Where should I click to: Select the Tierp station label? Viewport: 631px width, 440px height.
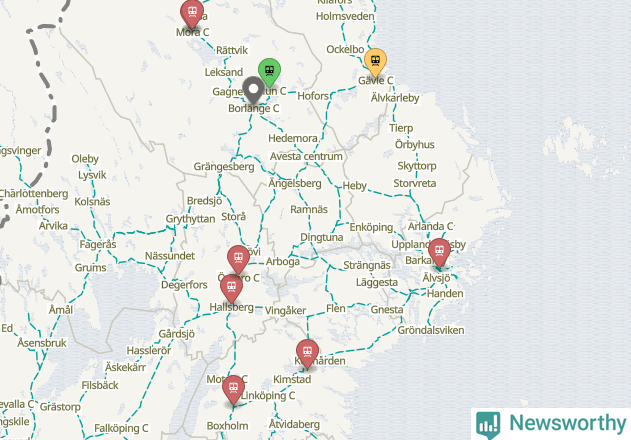coord(401,128)
